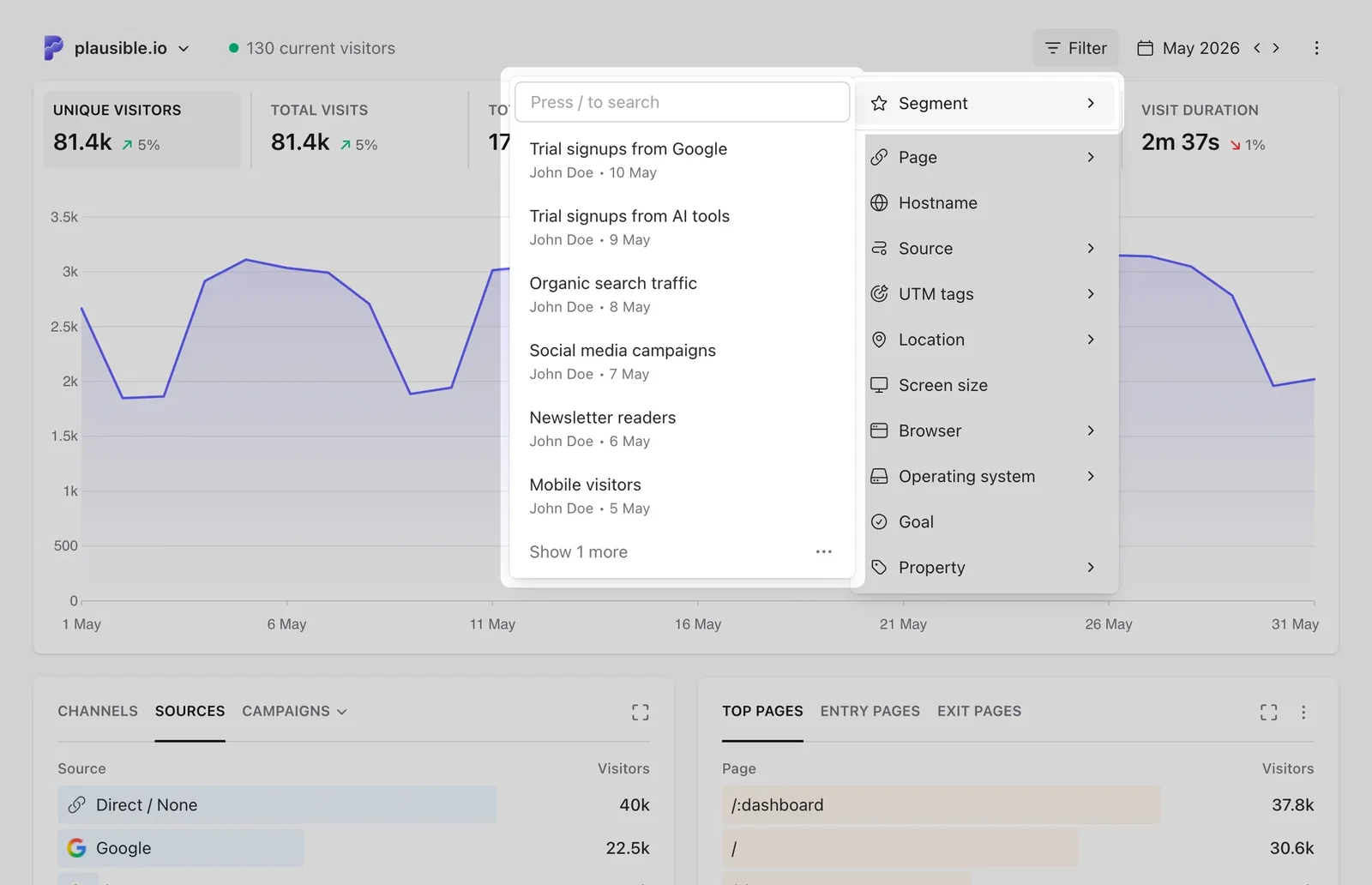This screenshot has width=1372, height=885.
Task: Select the Trial signups from AI tools segment
Action: pos(682,227)
